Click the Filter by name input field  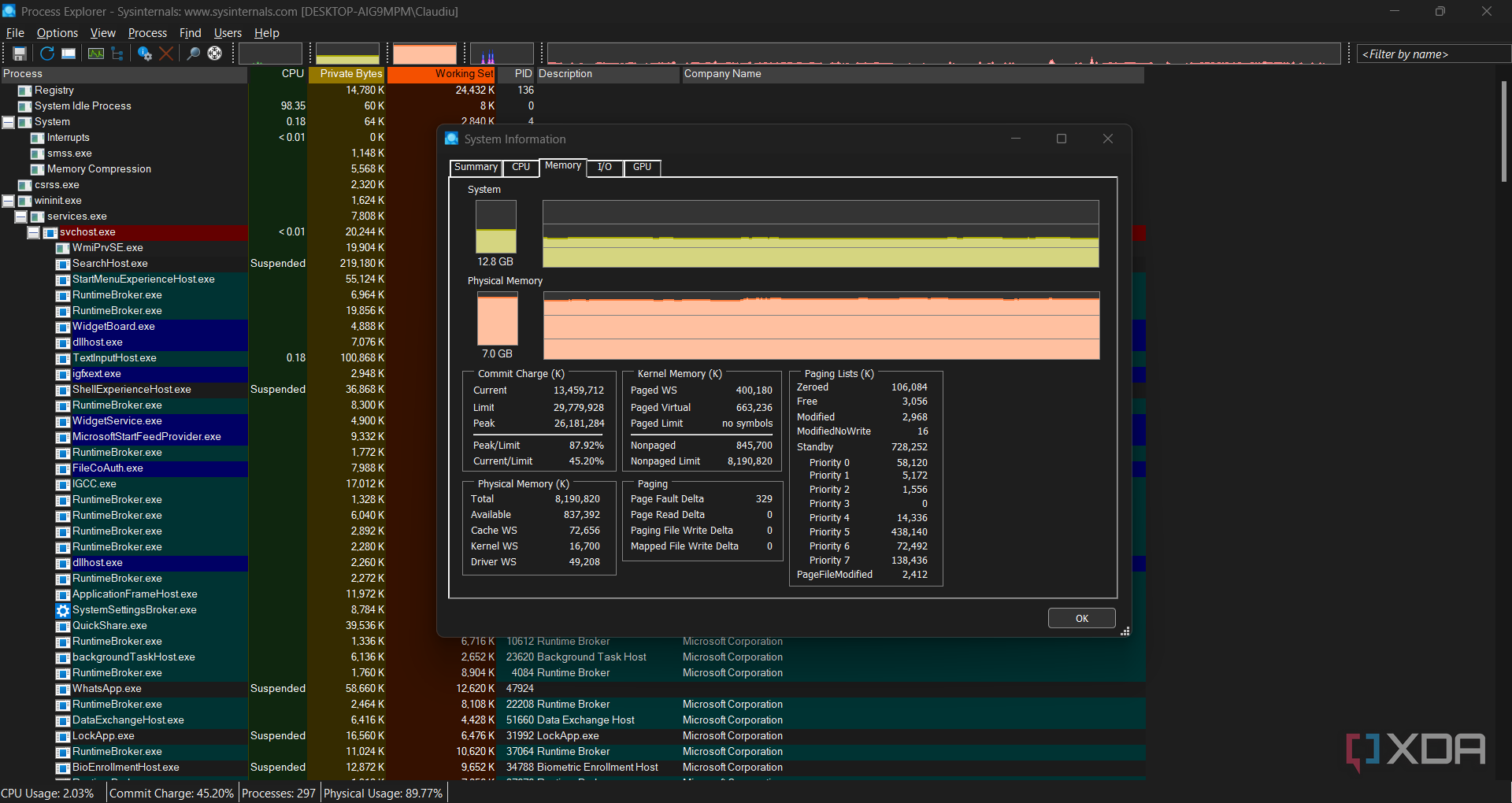[1432, 54]
